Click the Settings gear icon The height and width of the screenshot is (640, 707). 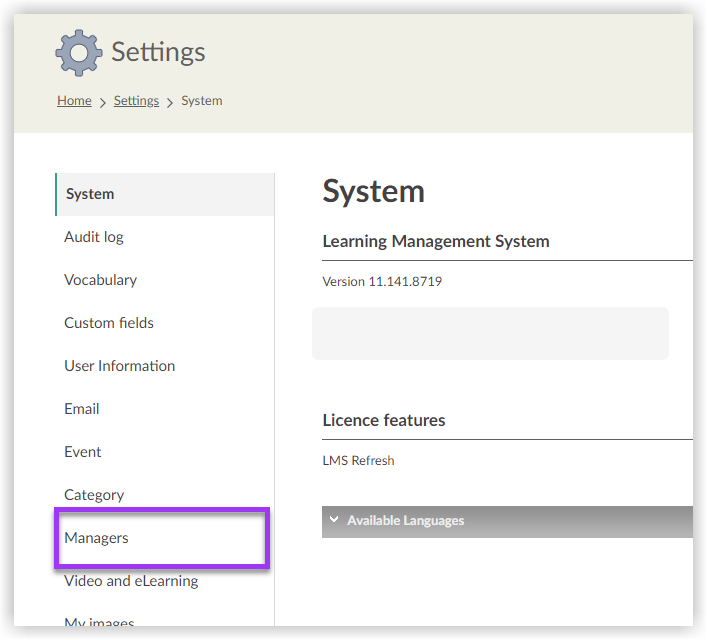(79, 53)
